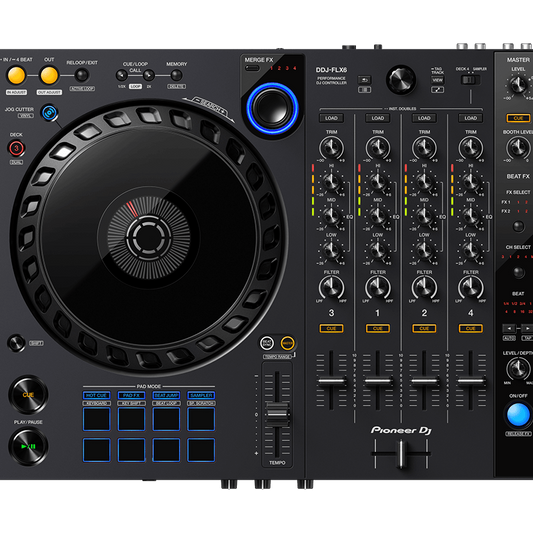Select HOT CUE pad mode

[97, 395]
